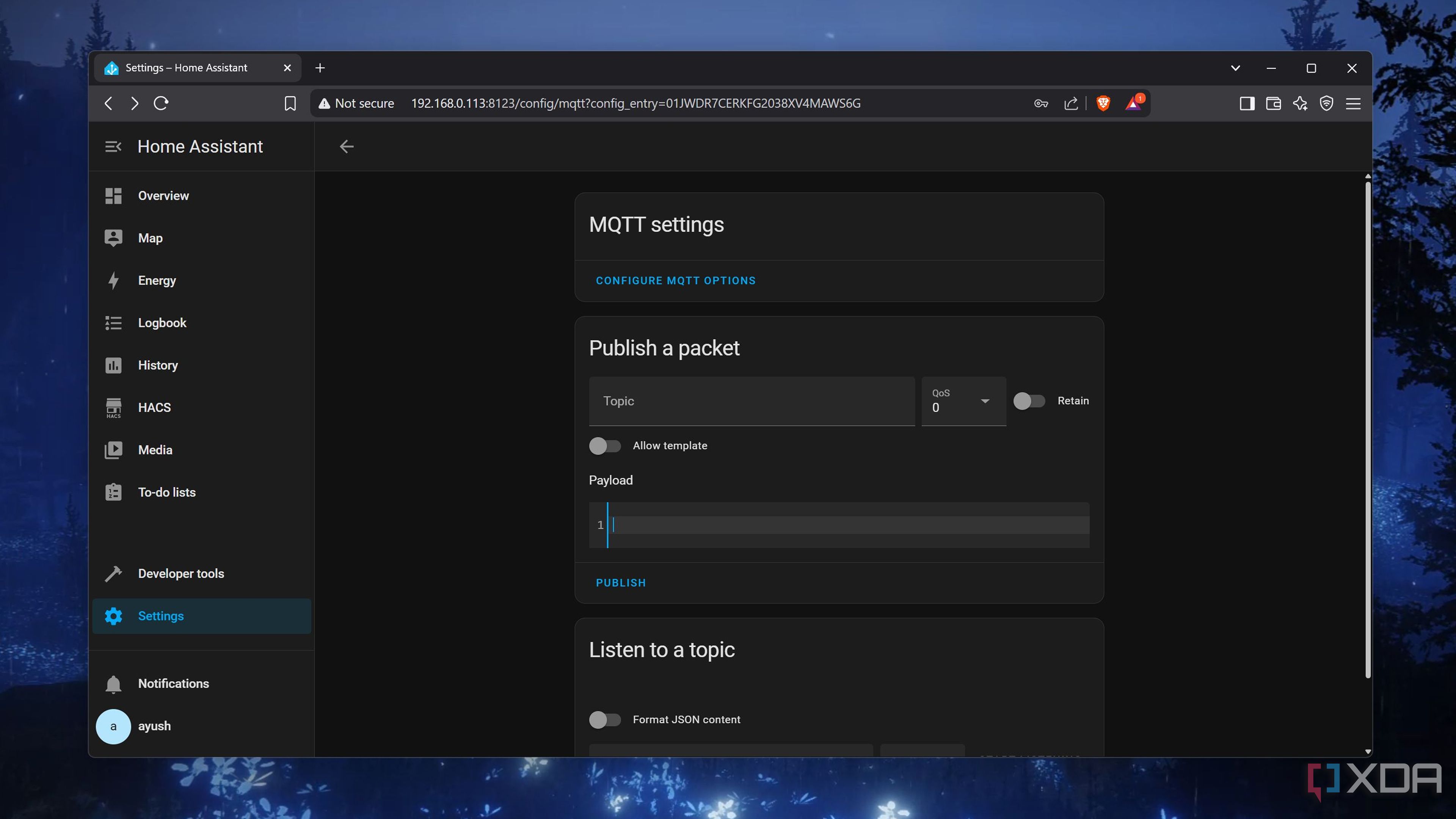Image resolution: width=1456 pixels, height=819 pixels.
Task: Click inside the Payload code editor
Action: [839, 525]
